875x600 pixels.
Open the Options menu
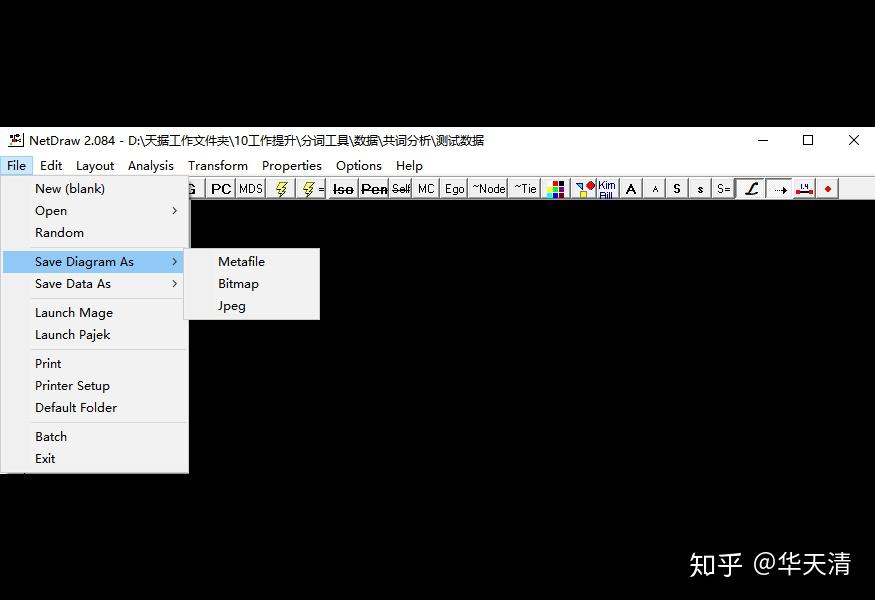click(358, 165)
